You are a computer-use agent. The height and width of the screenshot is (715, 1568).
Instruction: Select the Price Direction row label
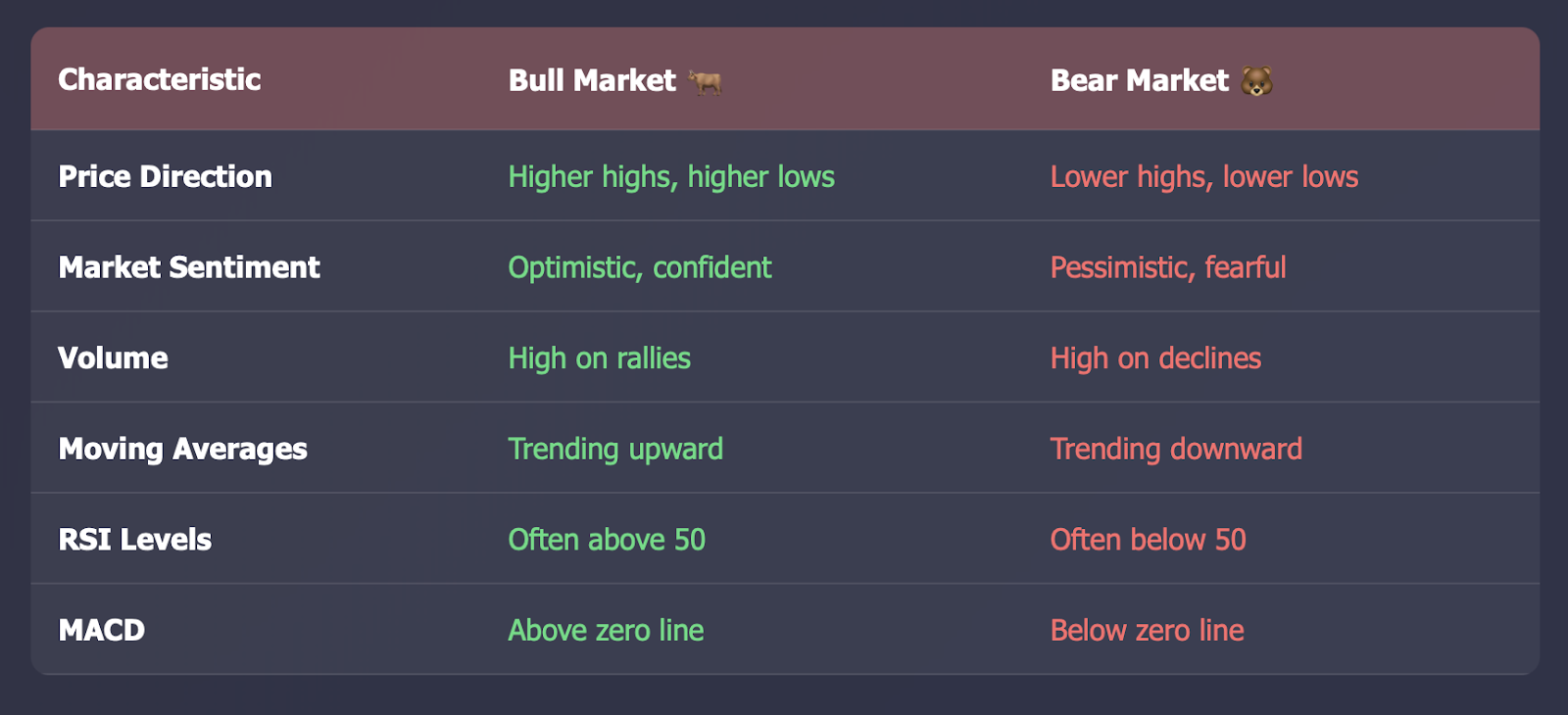click(x=165, y=176)
